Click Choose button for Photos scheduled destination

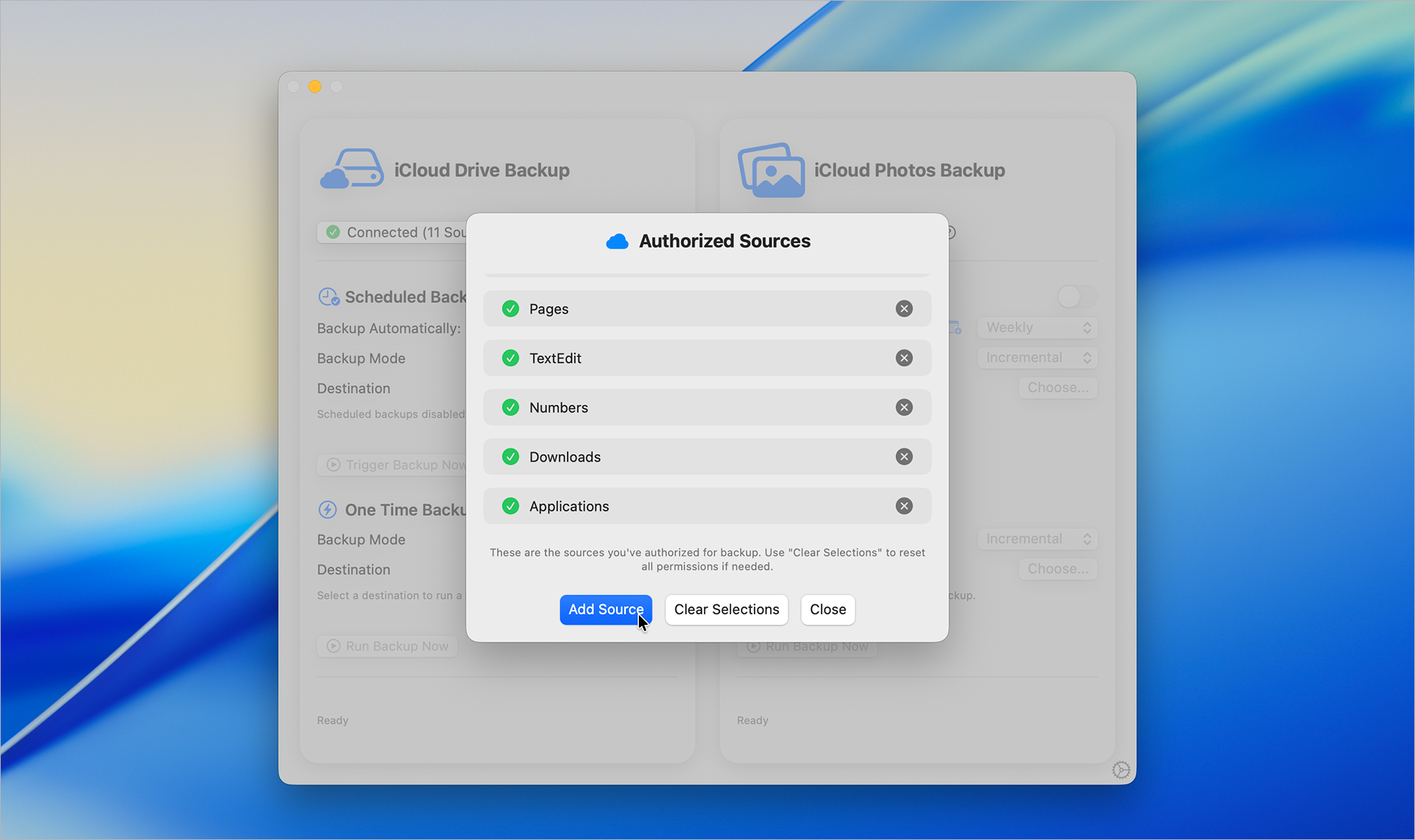1058,388
